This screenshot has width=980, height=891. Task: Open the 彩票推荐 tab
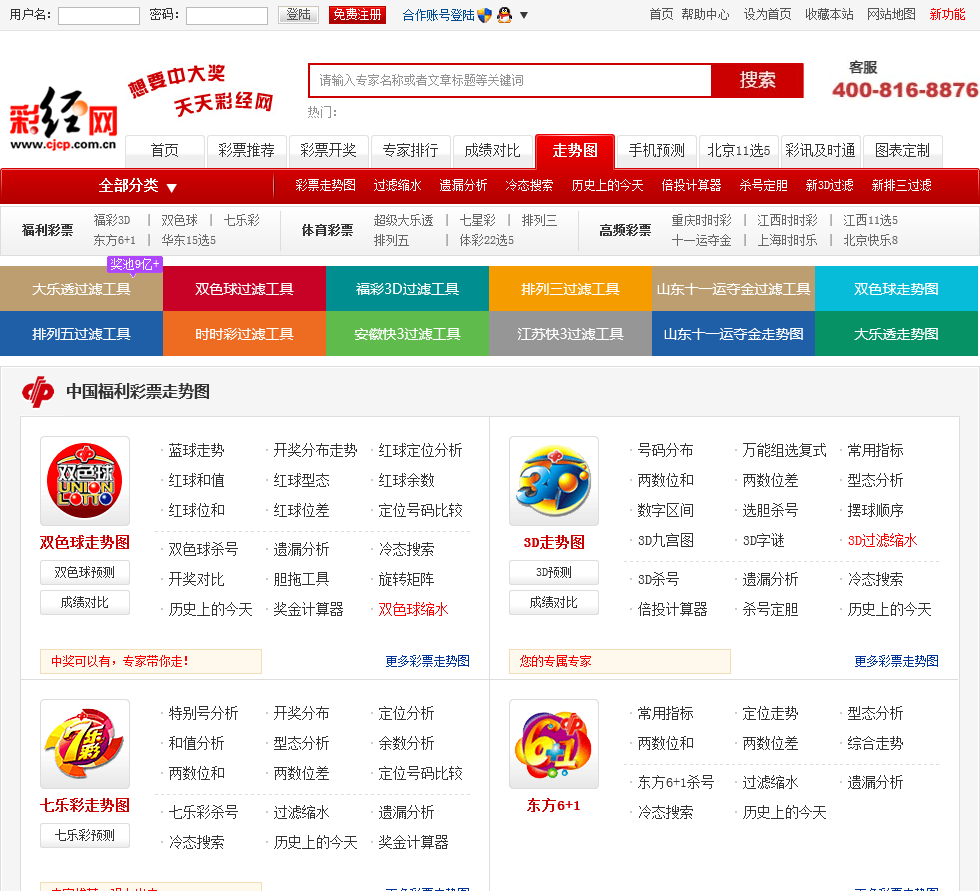coord(246,151)
